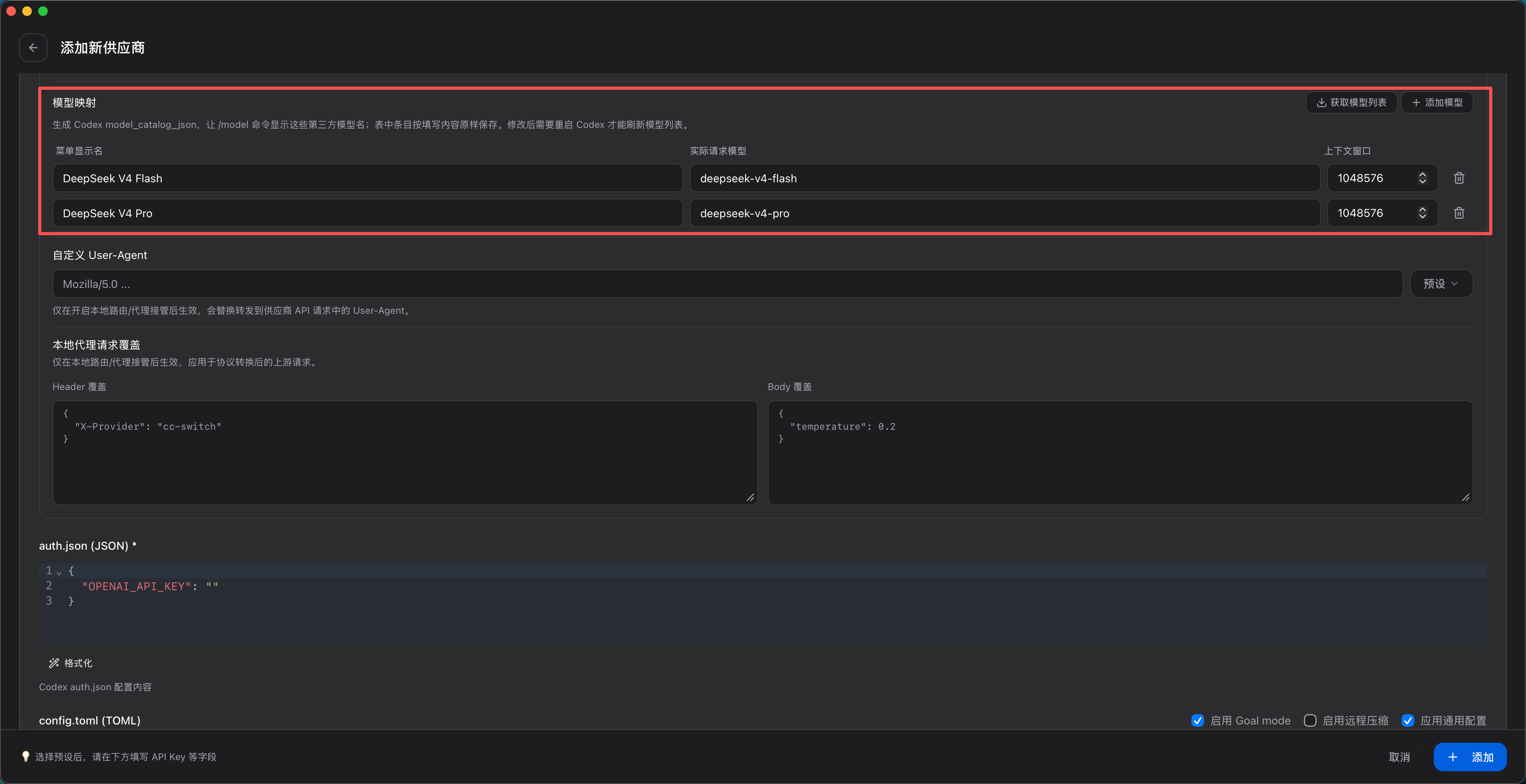Click inside the Header 覆盖 textarea

[x=405, y=453]
